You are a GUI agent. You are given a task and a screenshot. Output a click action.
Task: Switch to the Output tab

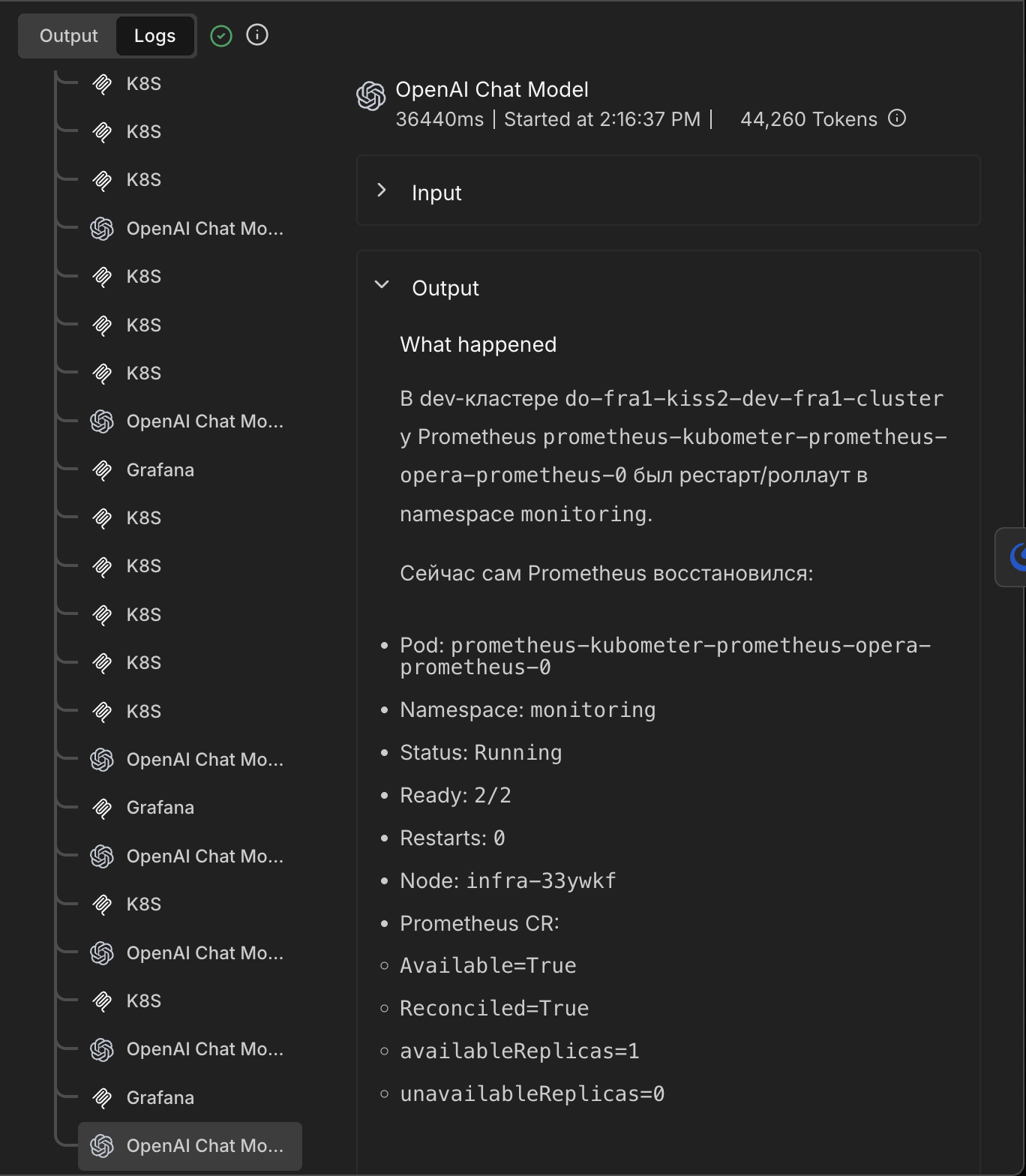click(x=68, y=36)
